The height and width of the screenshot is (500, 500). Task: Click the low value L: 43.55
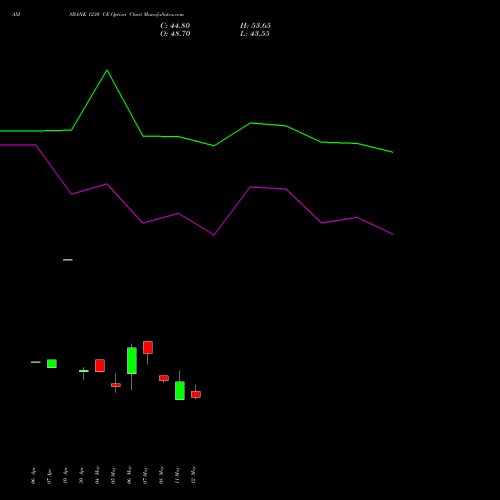click(255, 34)
